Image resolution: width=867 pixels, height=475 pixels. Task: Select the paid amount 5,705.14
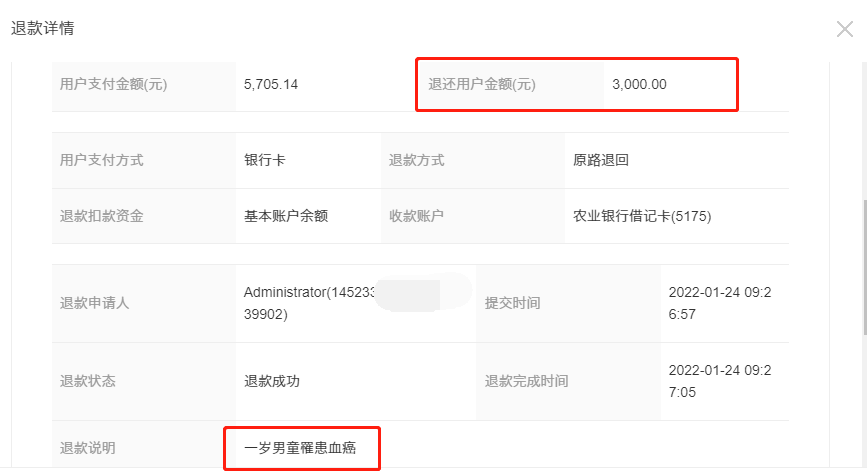pyautogui.click(x=271, y=85)
